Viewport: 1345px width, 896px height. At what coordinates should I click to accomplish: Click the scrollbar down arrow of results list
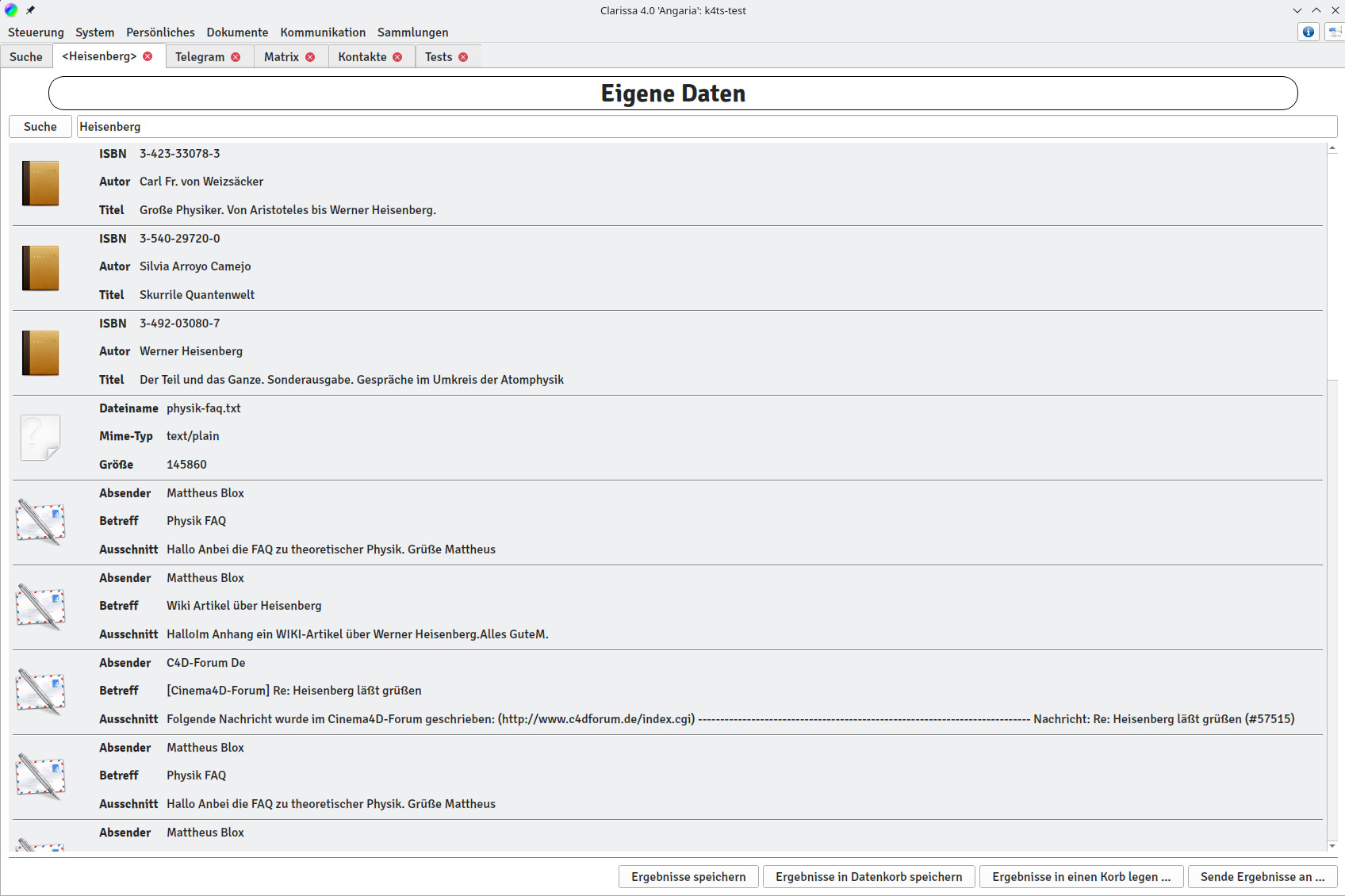pyautogui.click(x=1332, y=846)
